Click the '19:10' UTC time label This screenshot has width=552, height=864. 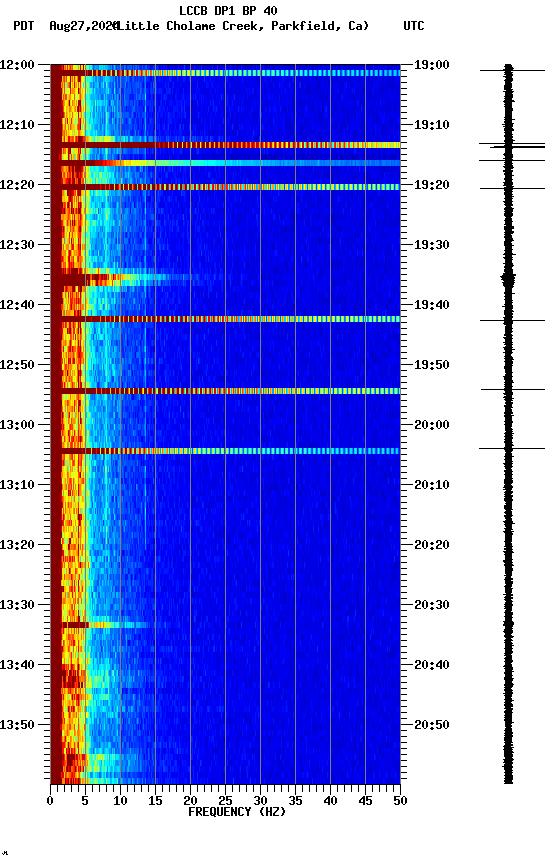tap(432, 125)
